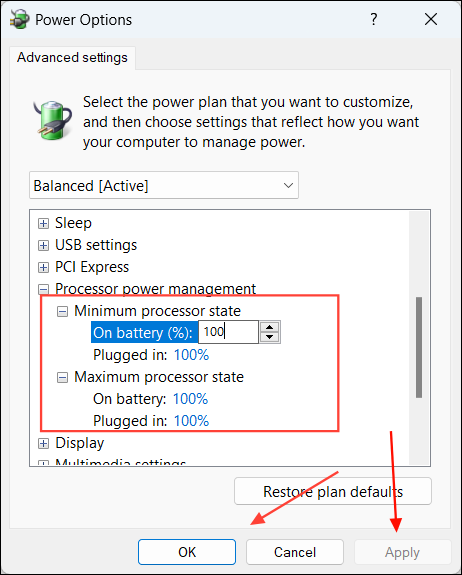The image size is (462, 575).
Task: Click Restore plan defaults button
Action: coord(333,491)
